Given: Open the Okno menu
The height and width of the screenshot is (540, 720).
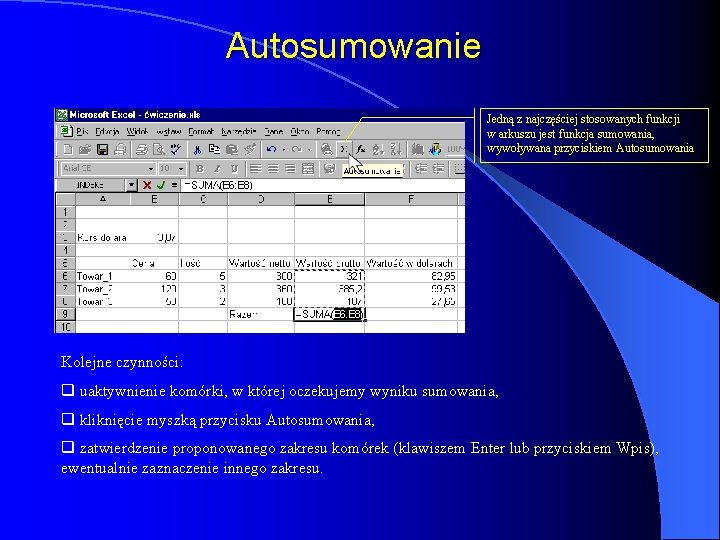Looking at the screenshot, I should (300, 132).
